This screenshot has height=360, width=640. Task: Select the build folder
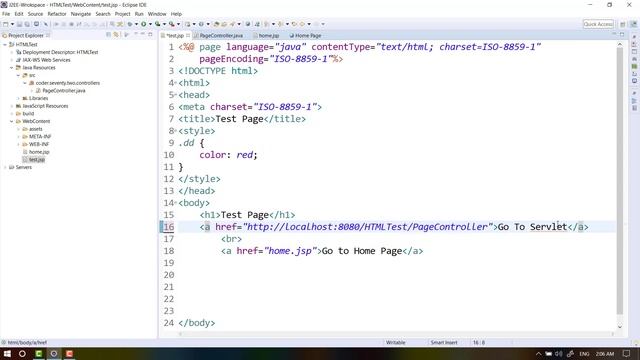(x=28, y=114)
